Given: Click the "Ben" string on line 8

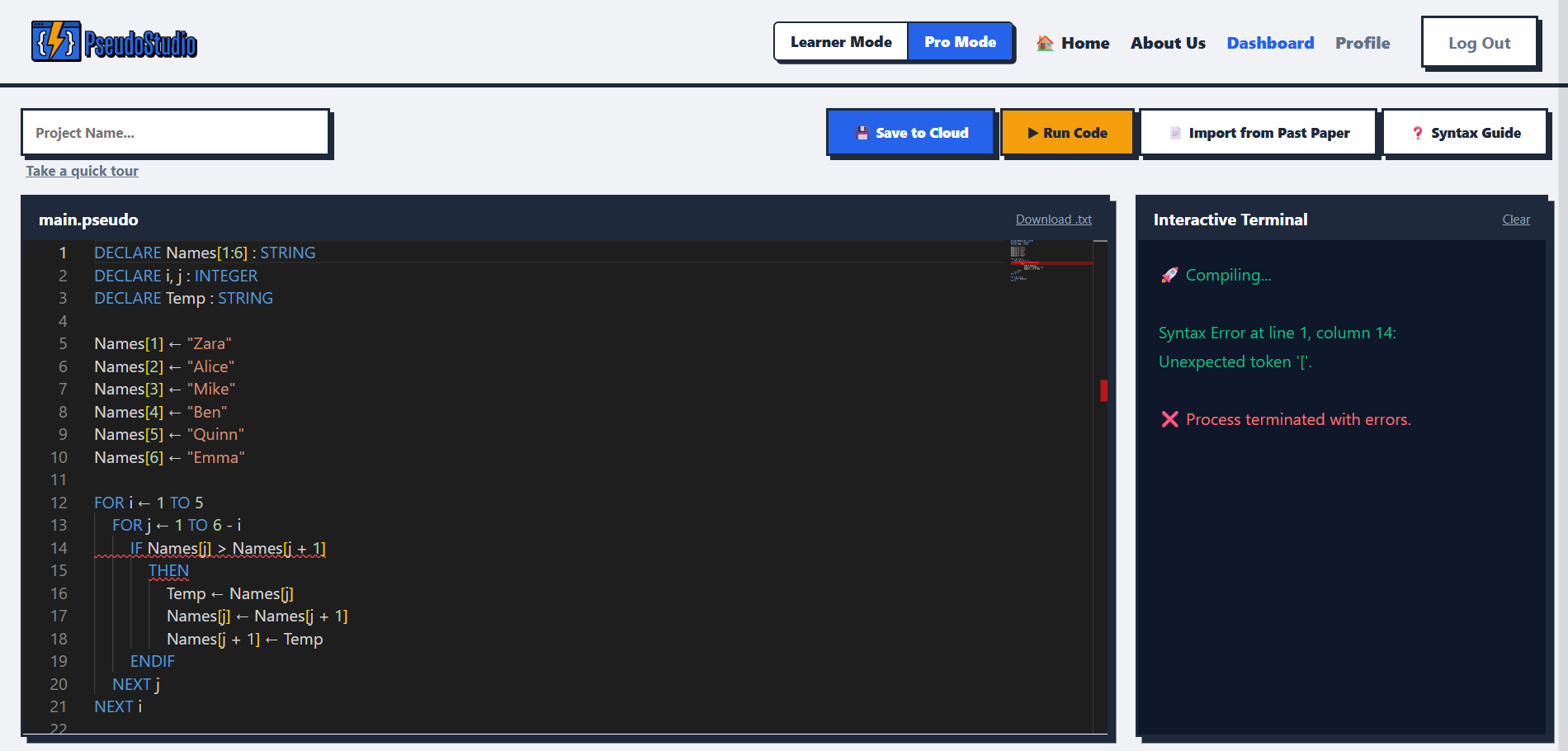Looking at the screenshot, I should (207, 412).
